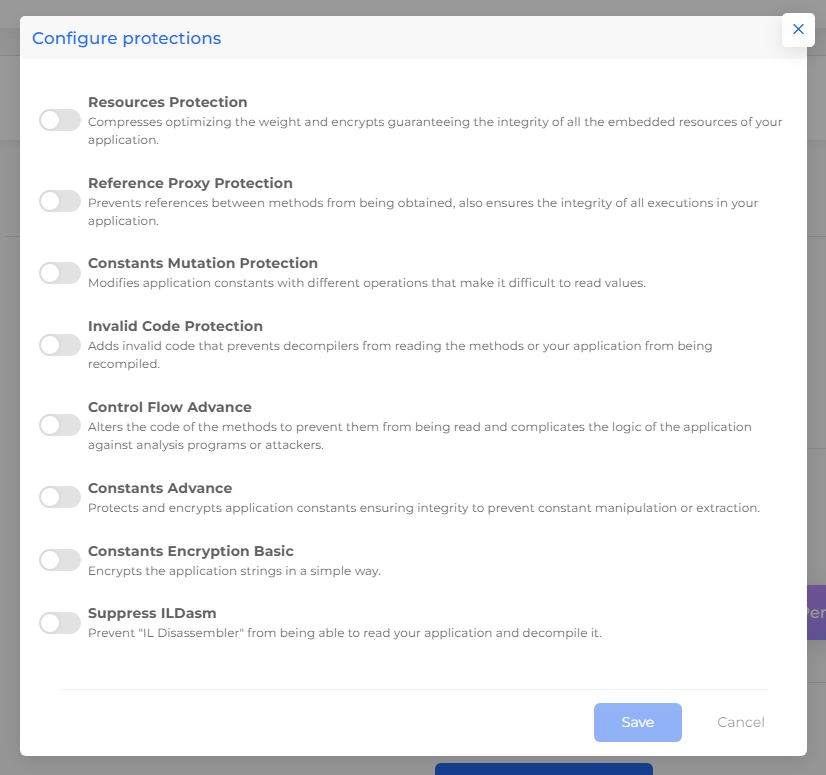Viewport: 826px width, 775px height.
Task: Save the protection settings
Action: click(637, 722)
